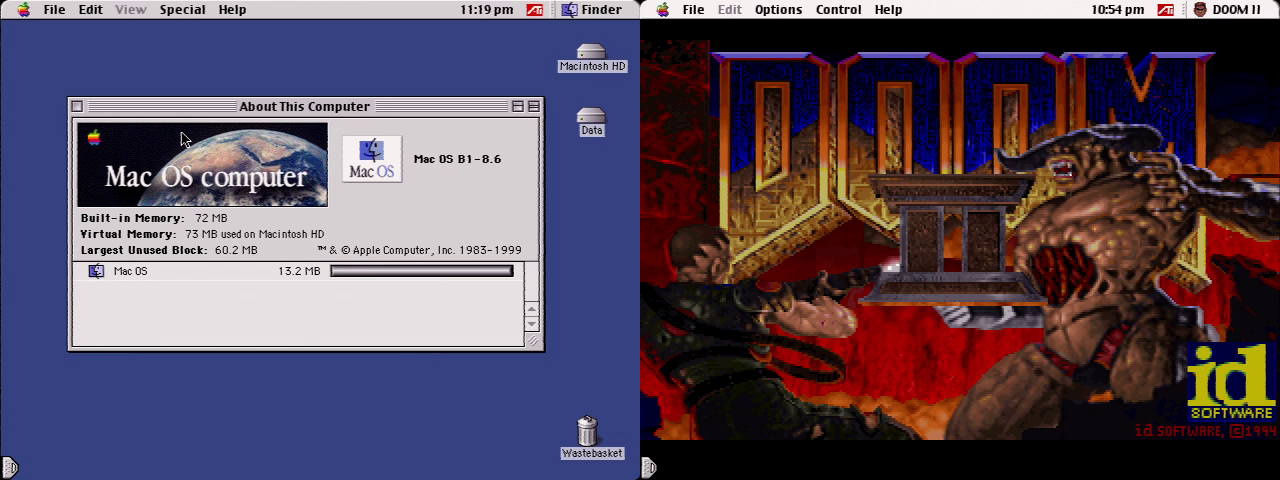Screen dimensions: 1280x480
Task: Open the DOOM II application switcher menu
Action: coord(1227,9)
